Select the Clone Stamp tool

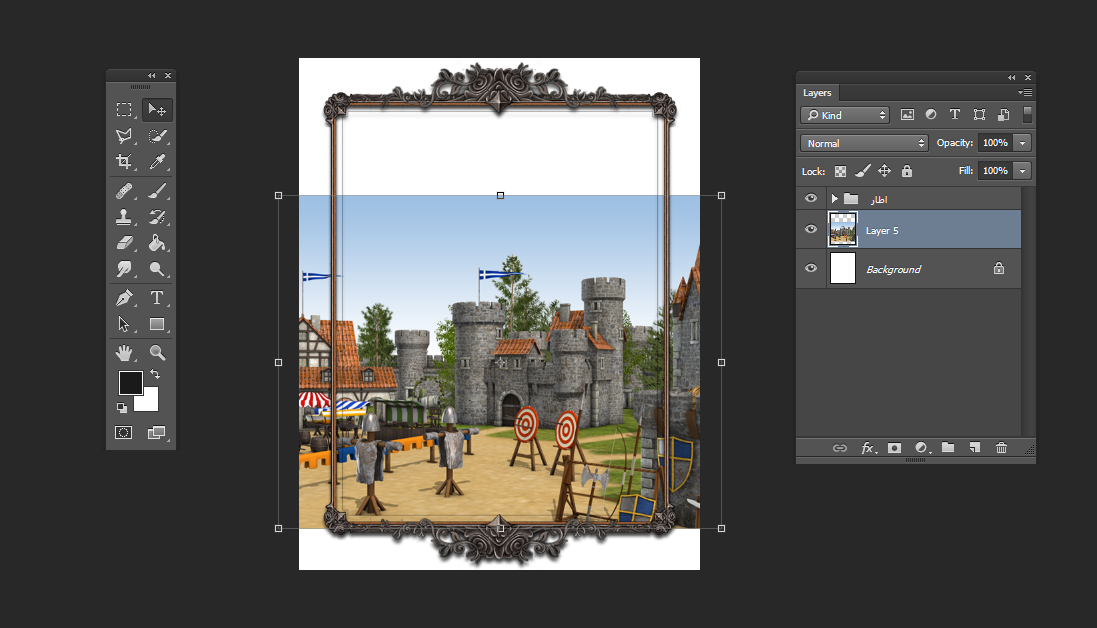[124, 217]
